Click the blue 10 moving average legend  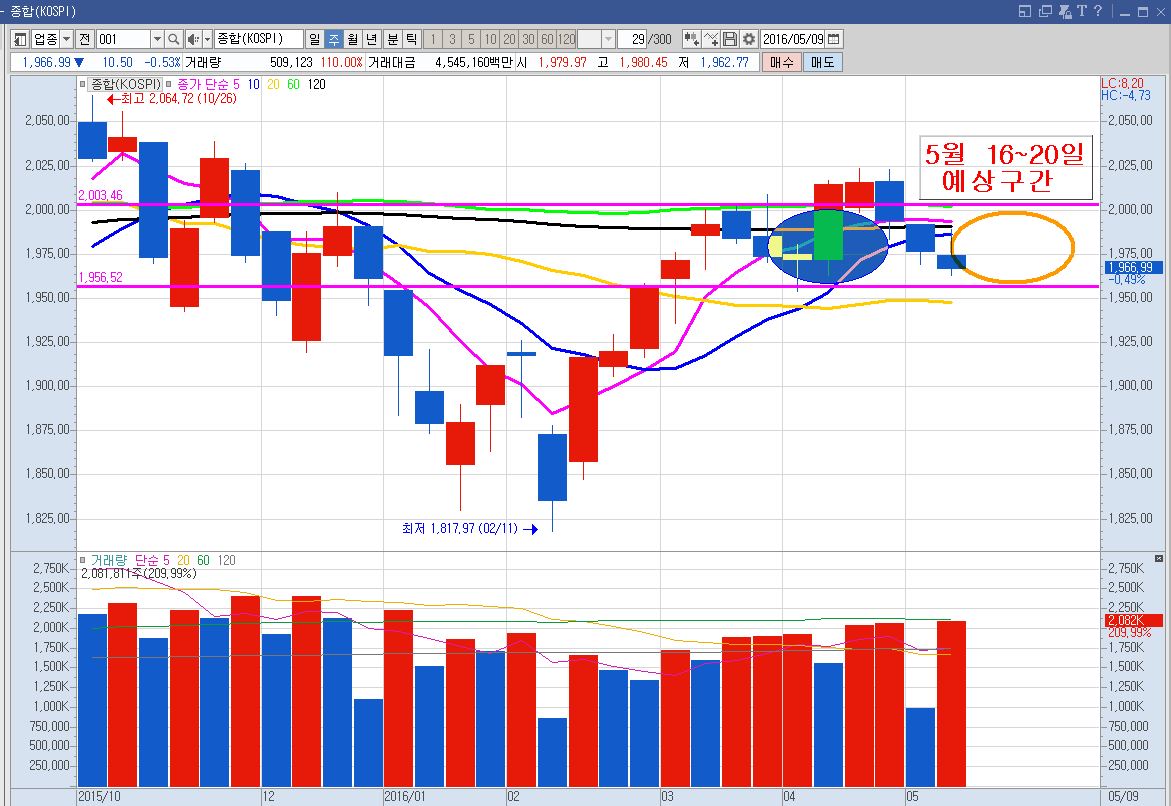254,84
